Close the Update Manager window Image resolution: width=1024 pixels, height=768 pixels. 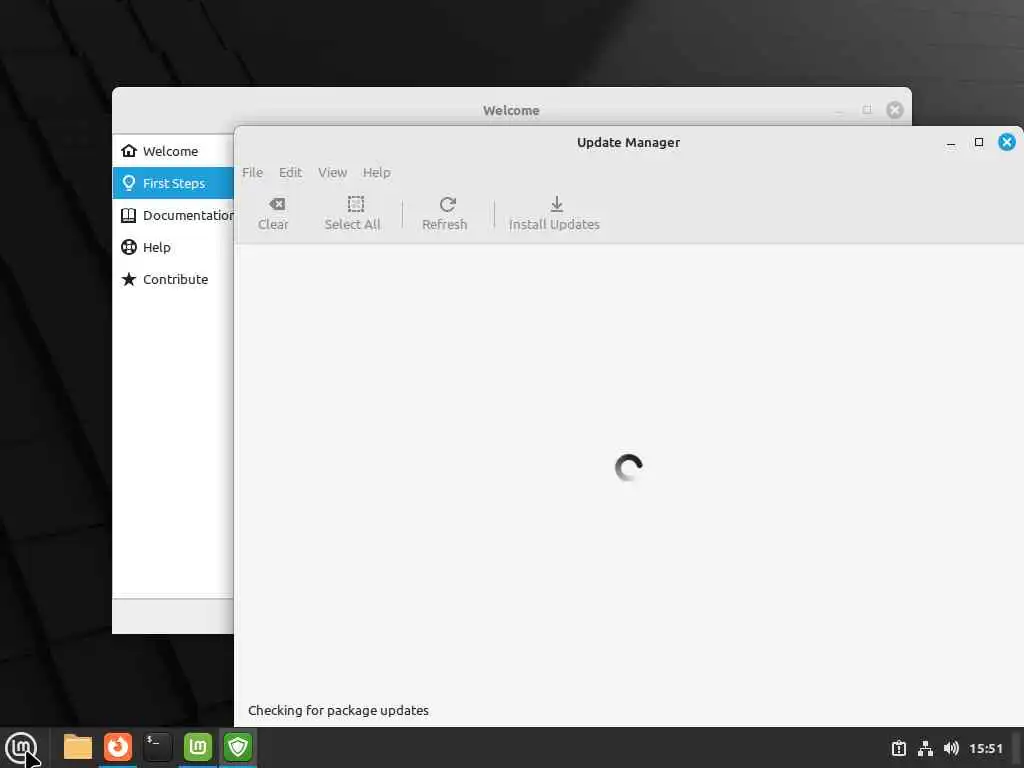click(x=1006, y=142)
